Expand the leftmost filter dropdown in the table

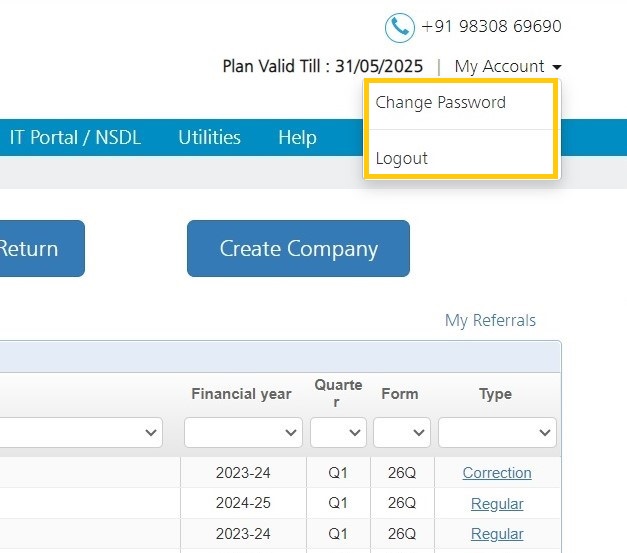[81, 432]
